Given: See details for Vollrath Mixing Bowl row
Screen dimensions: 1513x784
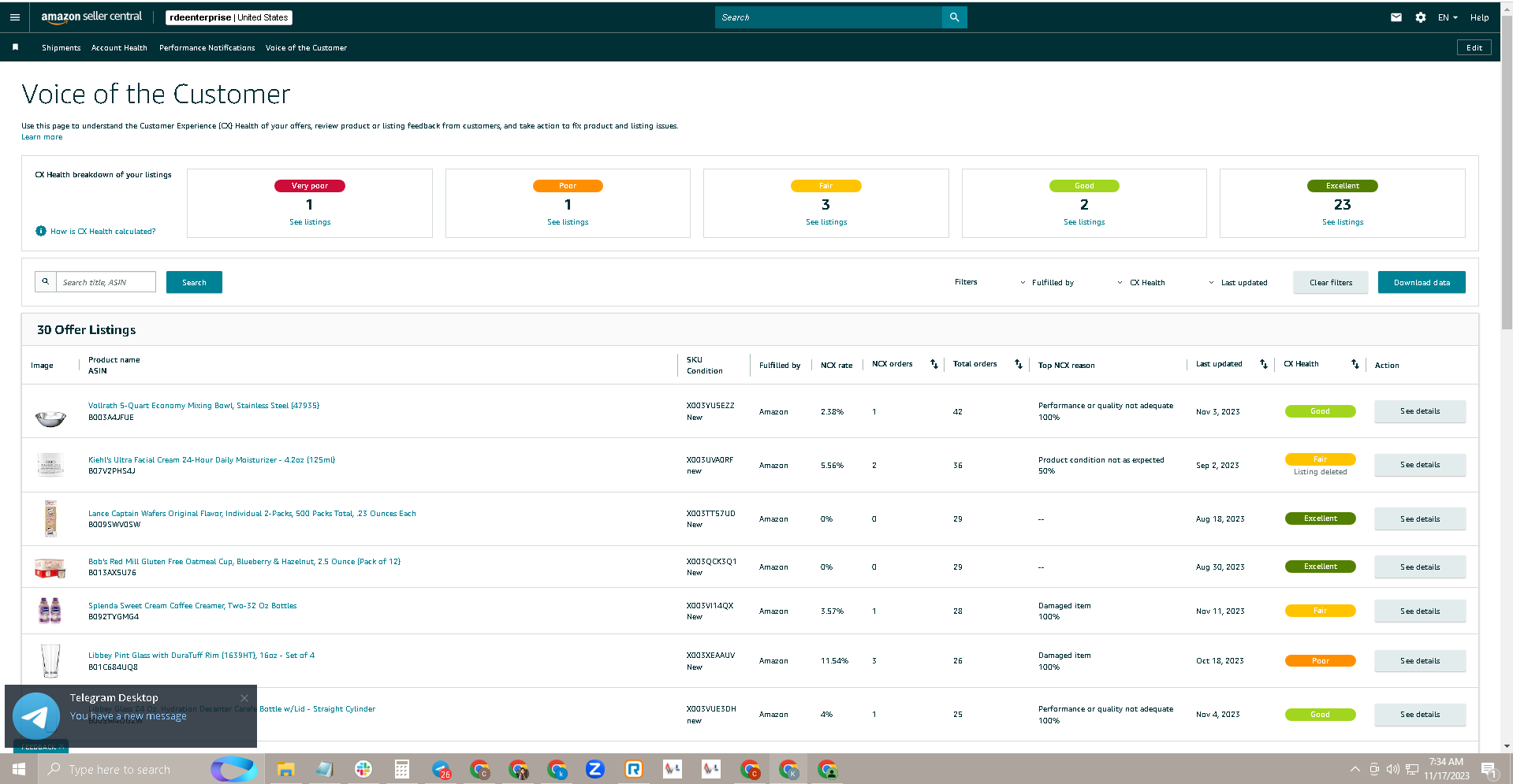Looking at the screenshot, I should pyautogui.click(x=1420, y=411).
